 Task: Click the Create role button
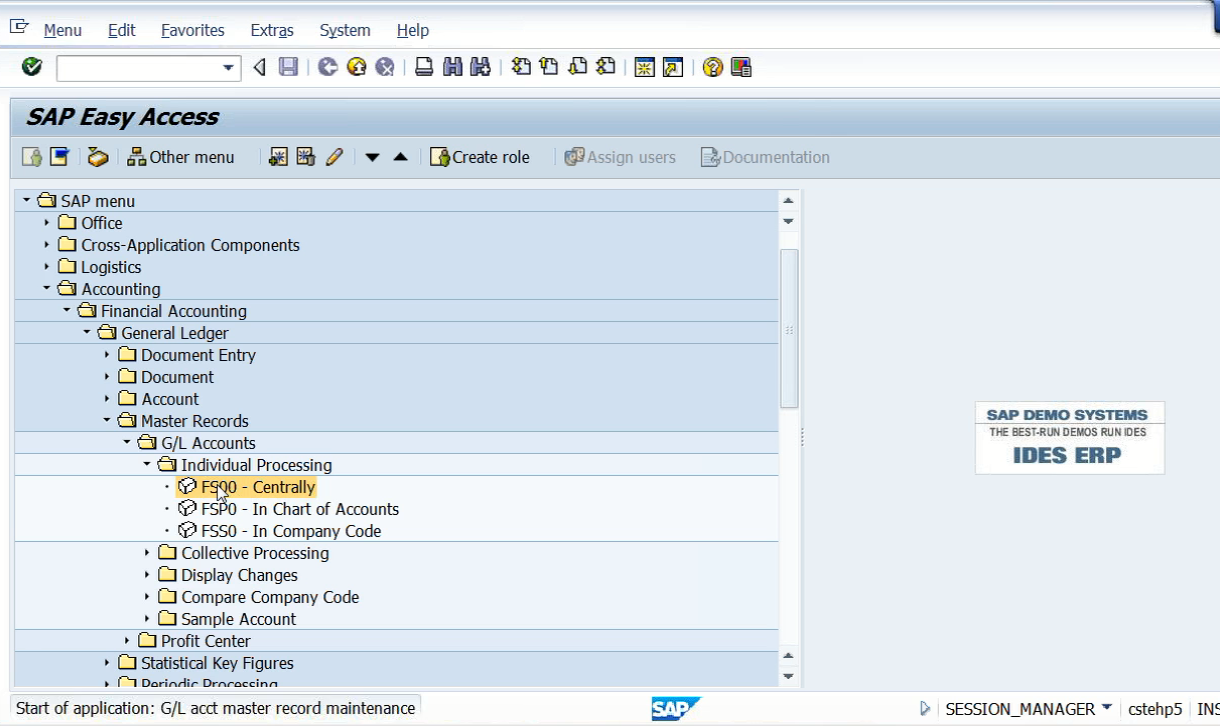(480, 157)
